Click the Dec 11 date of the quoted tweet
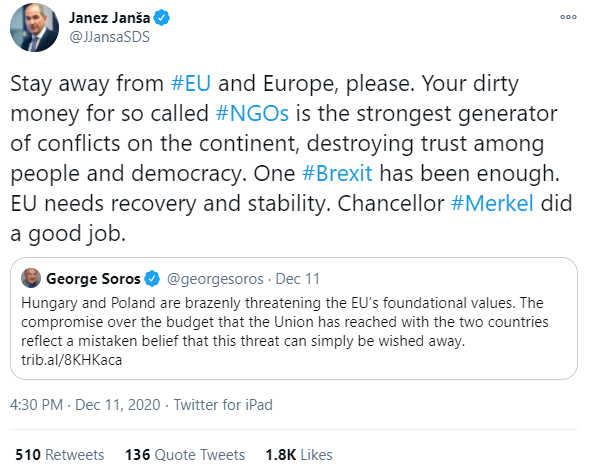This screenshot has height=475, width=593. pyautogui.click(x=298, y=279)
